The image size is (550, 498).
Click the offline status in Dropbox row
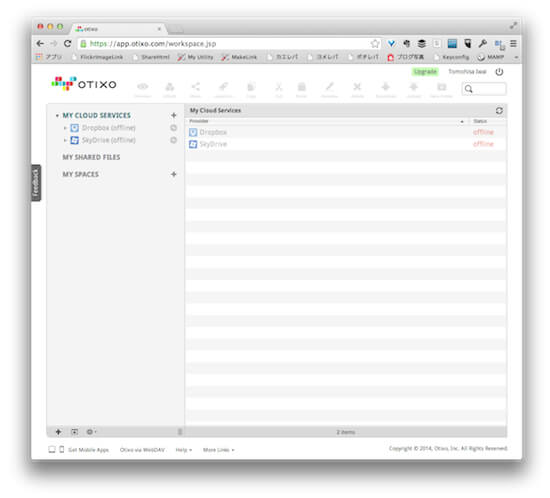pos(483,132)
